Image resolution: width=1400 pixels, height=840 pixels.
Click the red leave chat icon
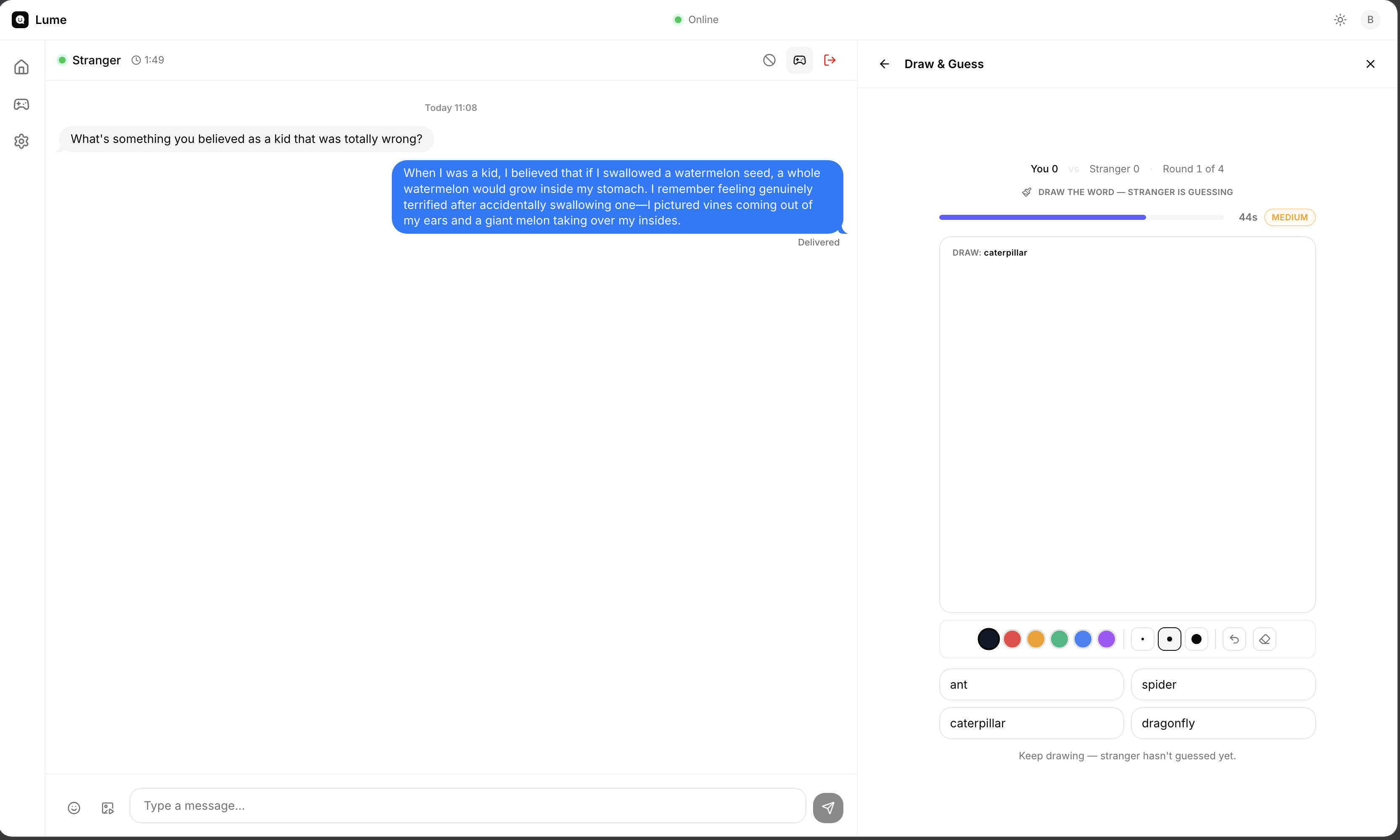tap(829, 60)
